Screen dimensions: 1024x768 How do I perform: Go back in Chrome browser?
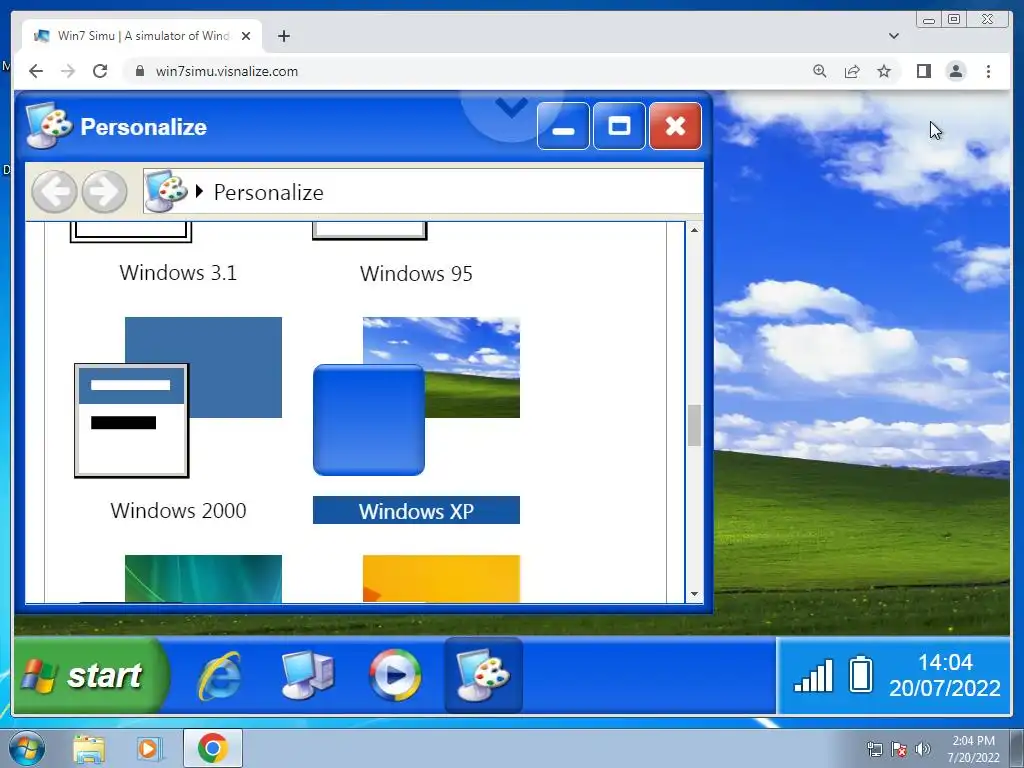pos(36,71)
